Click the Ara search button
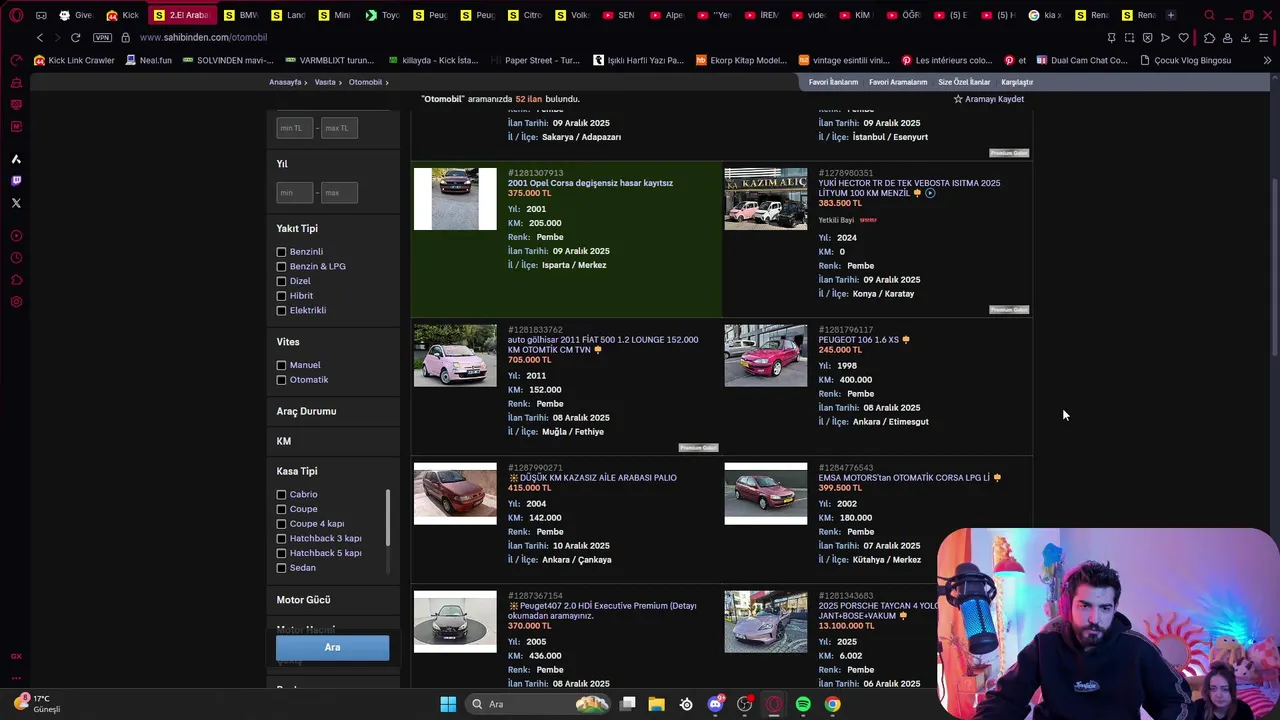 click(332, 647)
